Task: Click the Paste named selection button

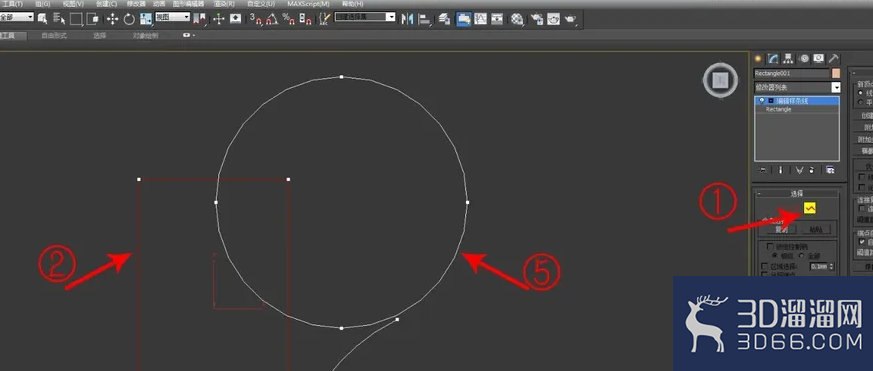Action: 817,229
